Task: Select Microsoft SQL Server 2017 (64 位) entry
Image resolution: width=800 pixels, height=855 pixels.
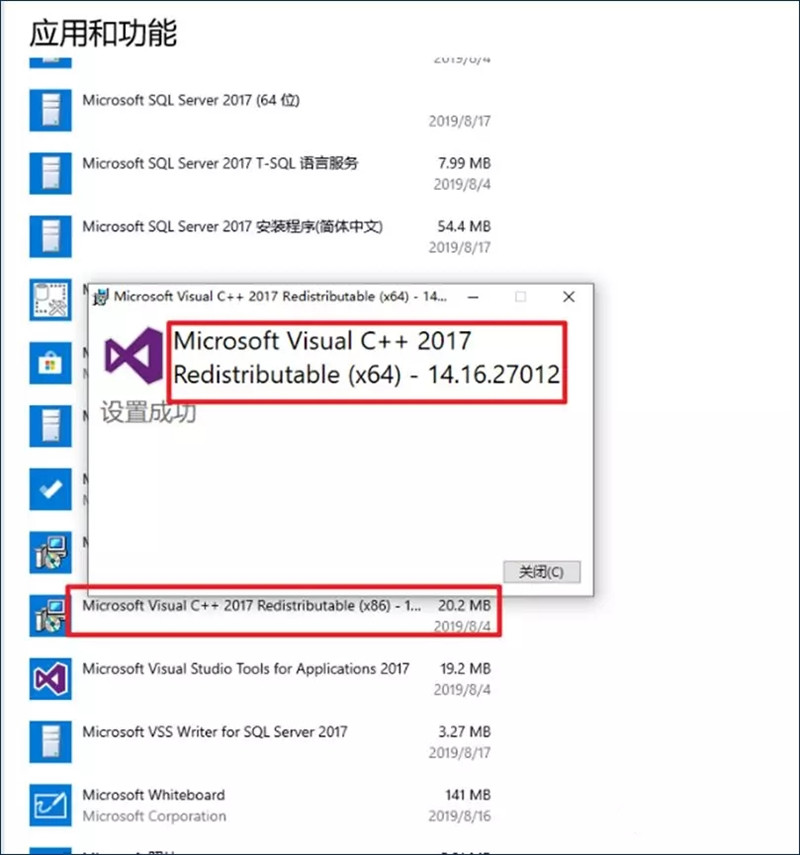Action: (x=260, y=110)
